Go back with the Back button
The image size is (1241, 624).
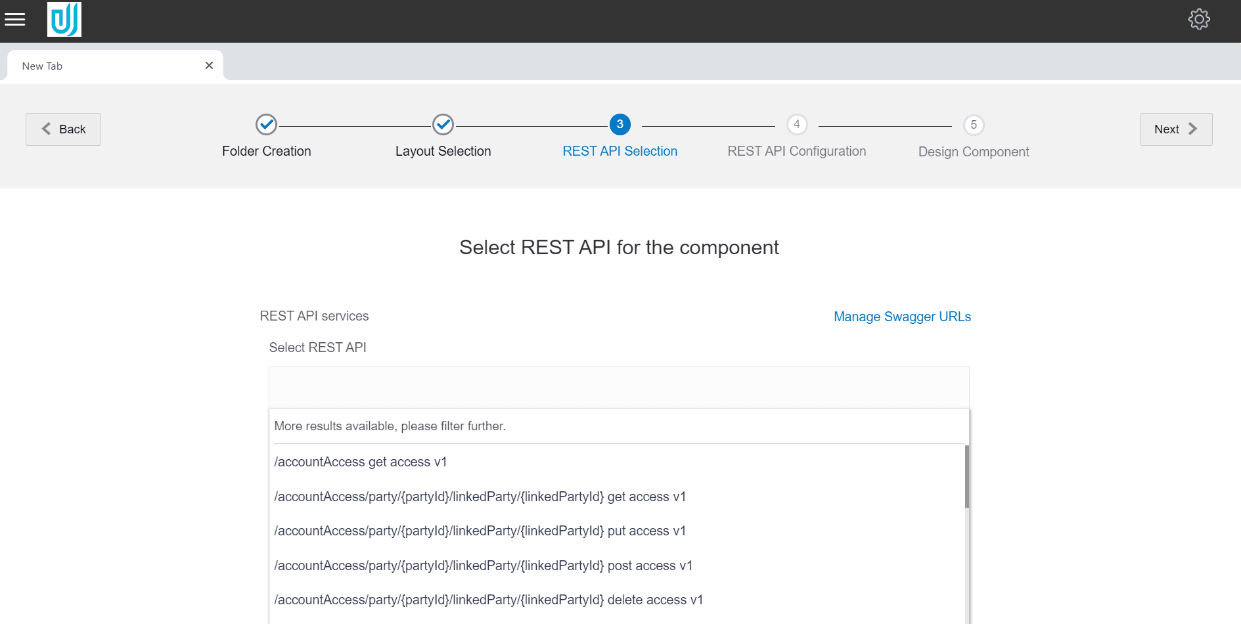[63, 129]
